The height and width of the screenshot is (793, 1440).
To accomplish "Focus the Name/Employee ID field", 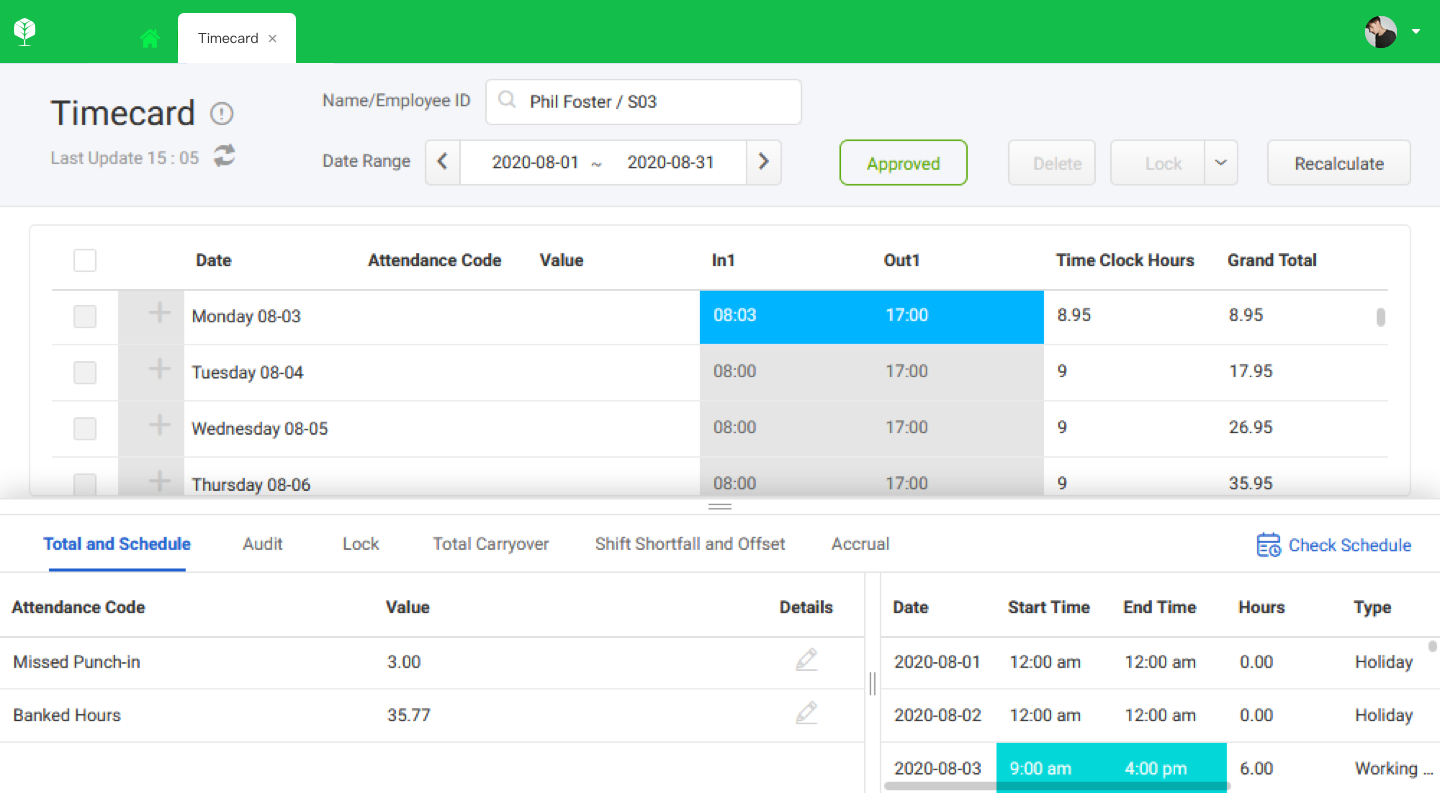I will click(643, 102).
